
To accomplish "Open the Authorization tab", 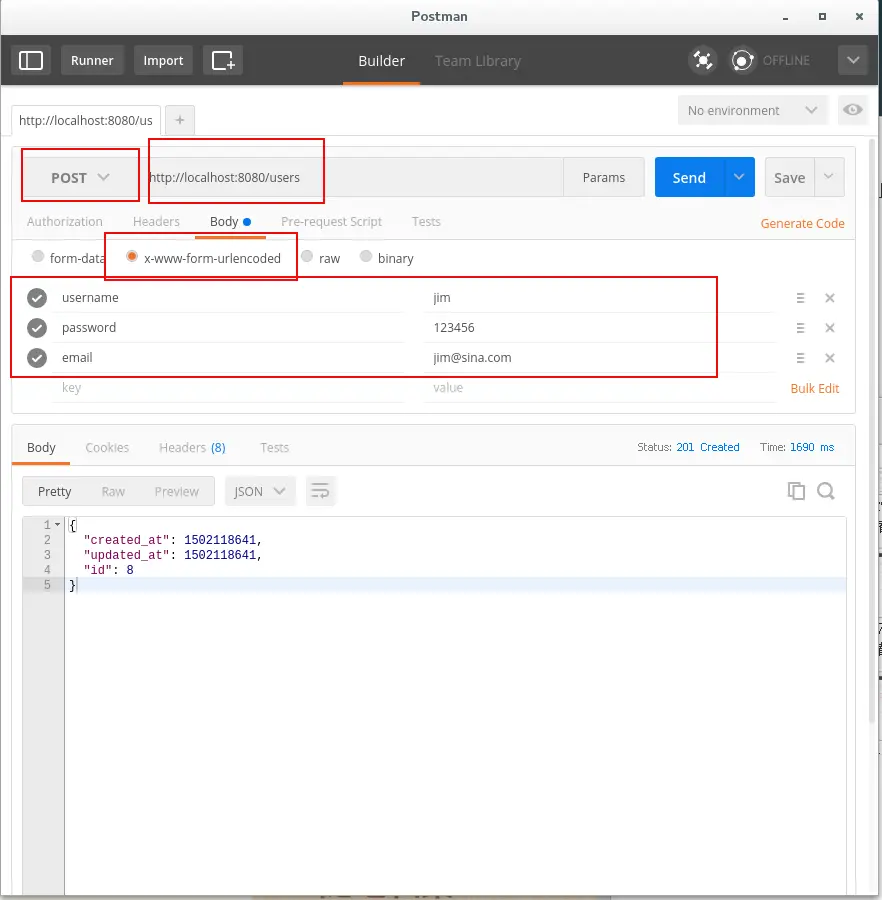I will pos(65,222).
